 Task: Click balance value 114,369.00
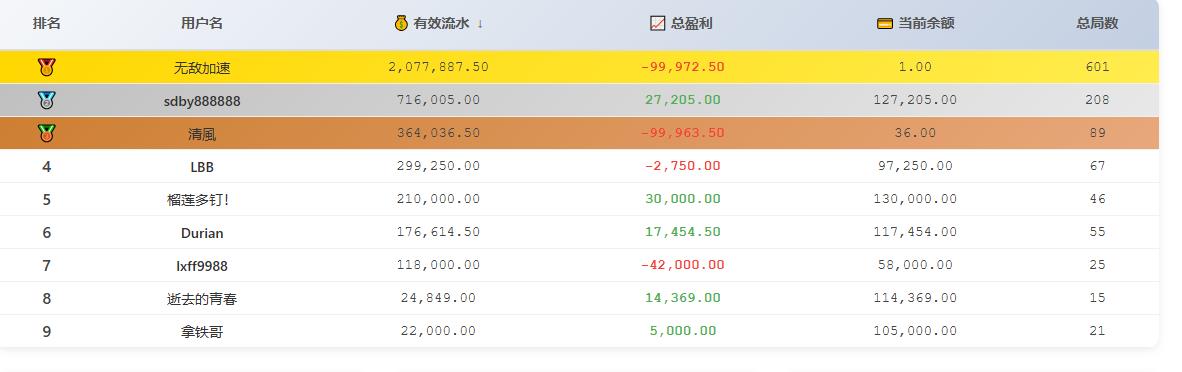coord(915,298)
